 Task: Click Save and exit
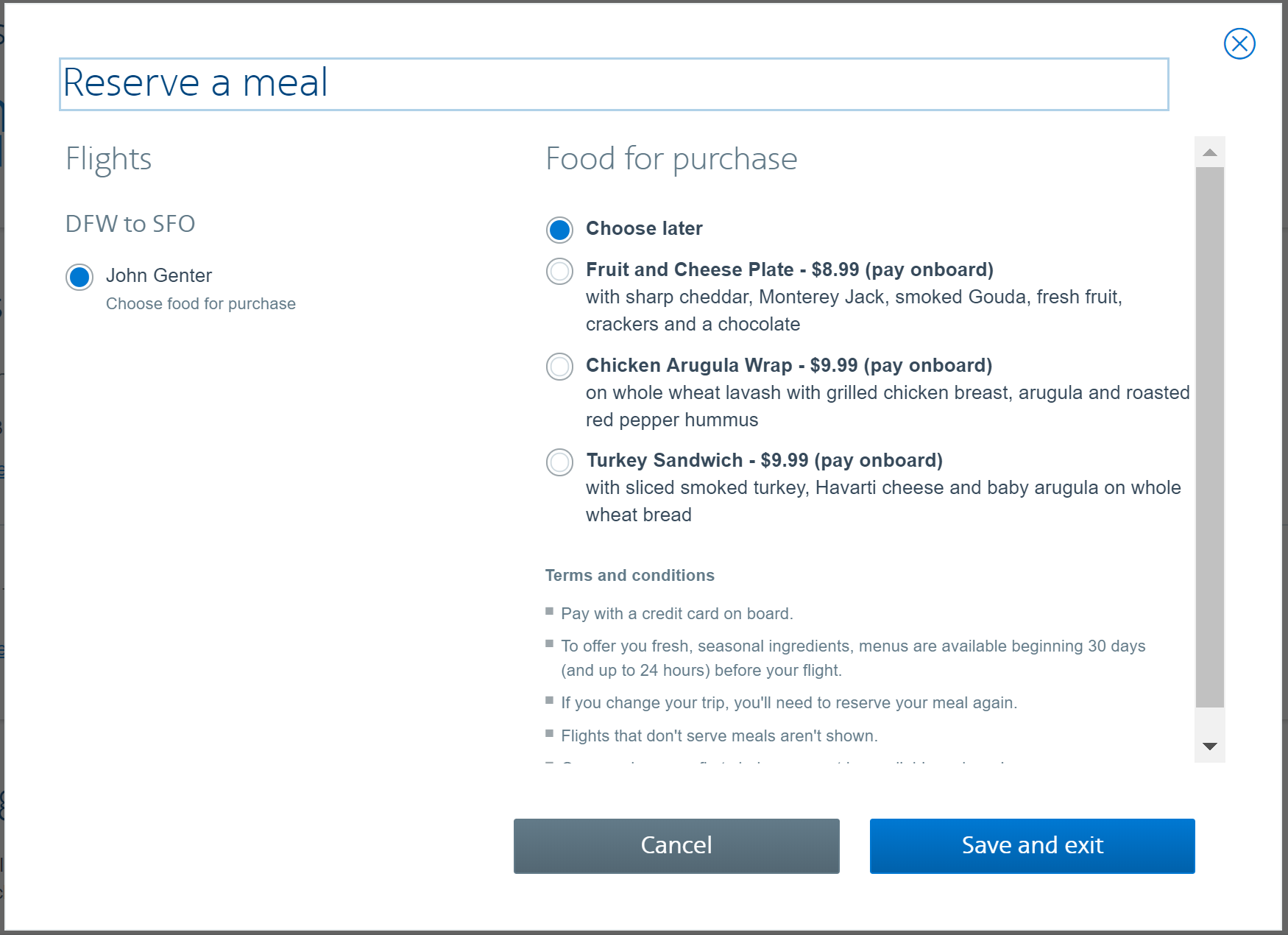pos(1032,845)
